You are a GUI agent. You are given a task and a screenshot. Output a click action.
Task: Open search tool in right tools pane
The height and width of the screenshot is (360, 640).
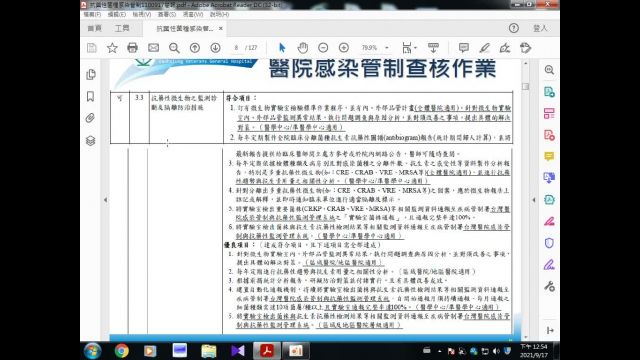[549, 70]
